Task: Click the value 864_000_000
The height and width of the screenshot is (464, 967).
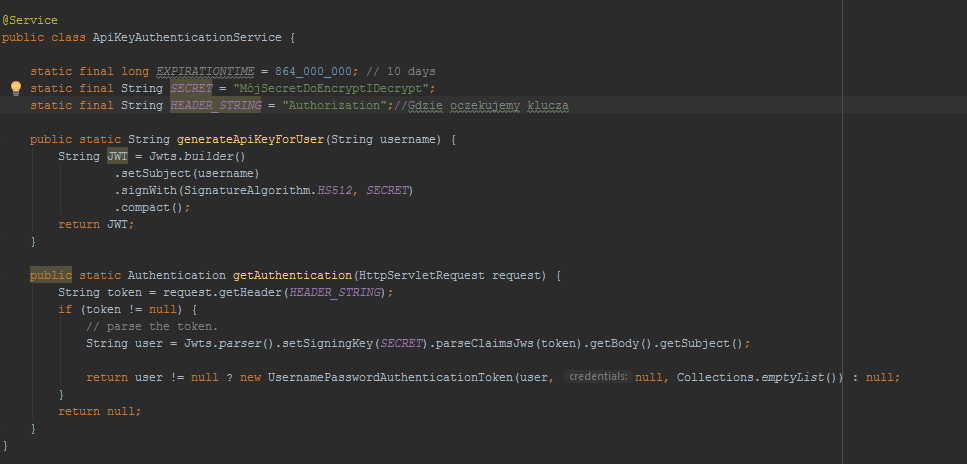Action: (x=313, y=72)
